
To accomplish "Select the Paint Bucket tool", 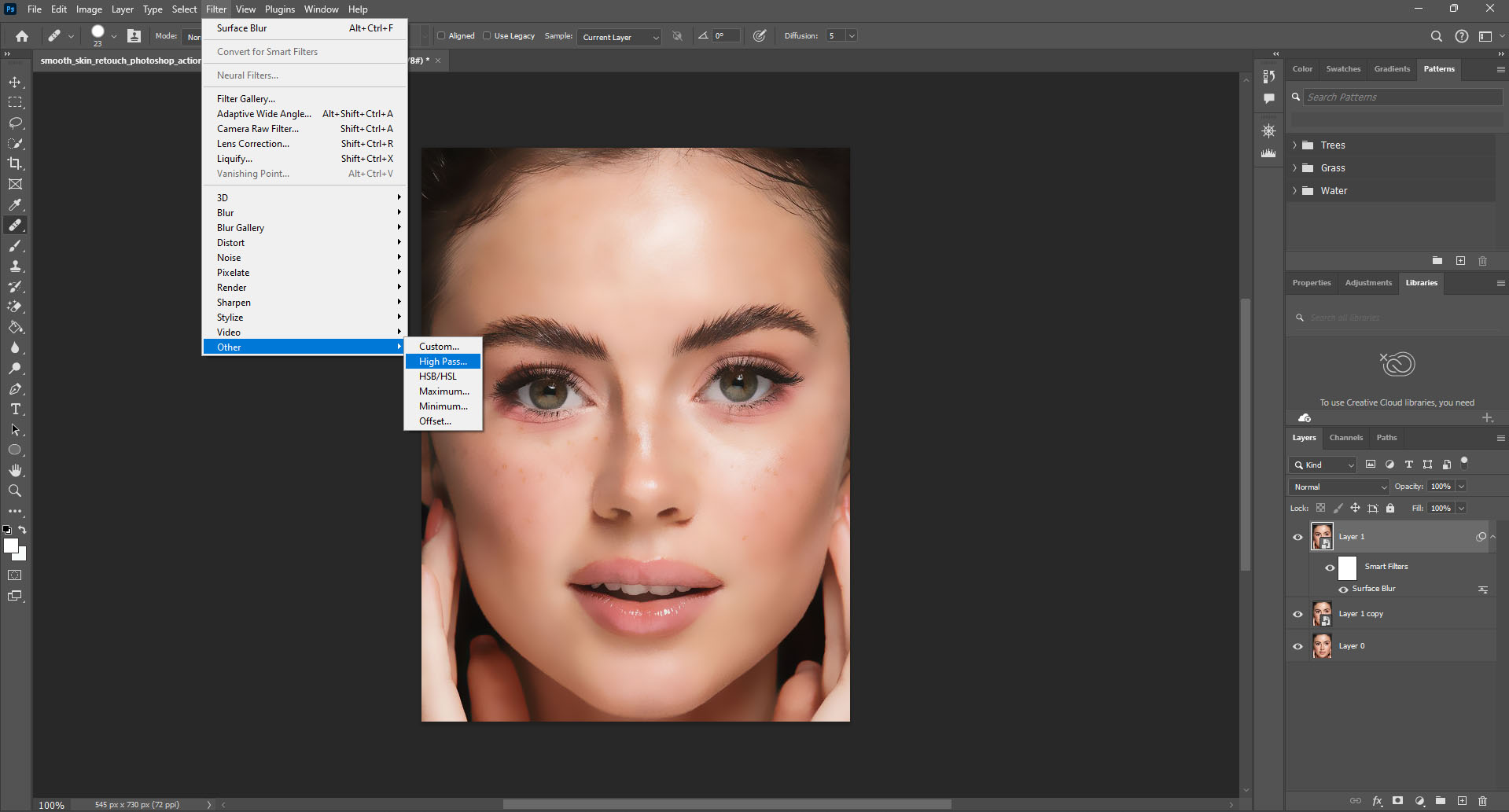I will (15, 327).
